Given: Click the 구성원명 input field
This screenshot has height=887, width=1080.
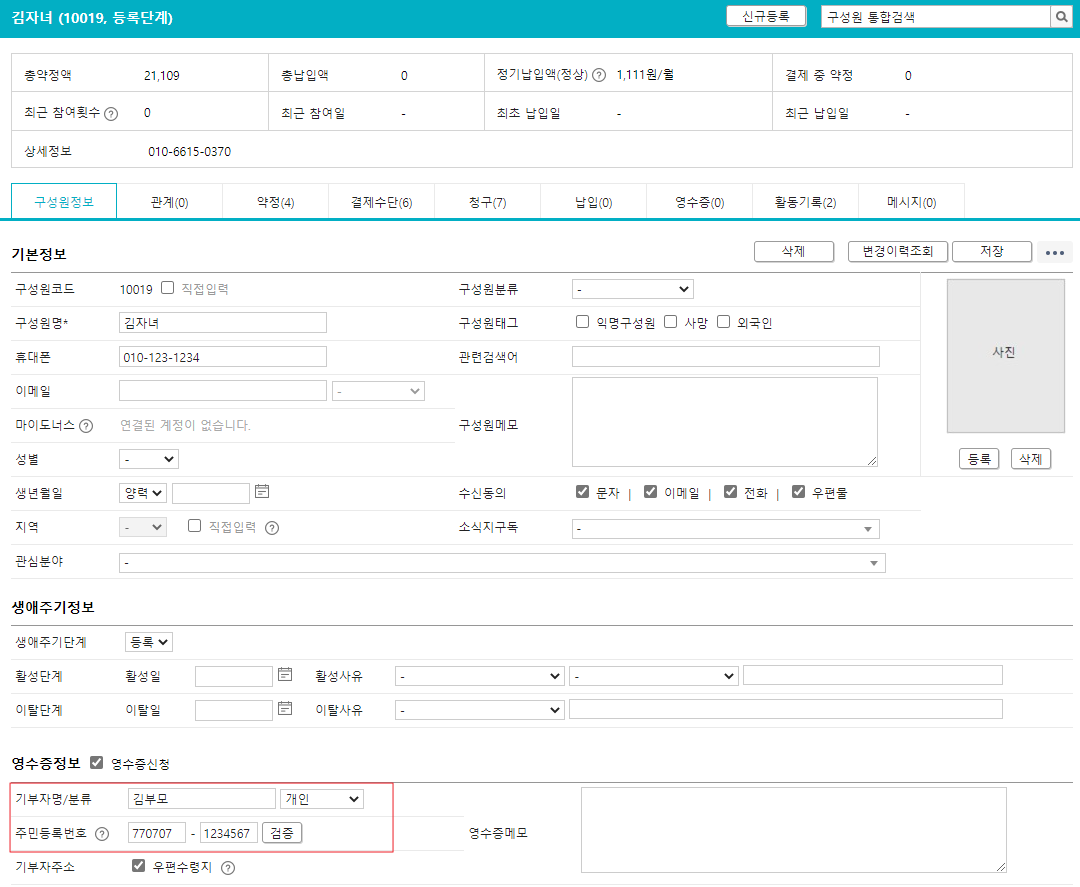Looking at the screenshot, I should (222, 323).
